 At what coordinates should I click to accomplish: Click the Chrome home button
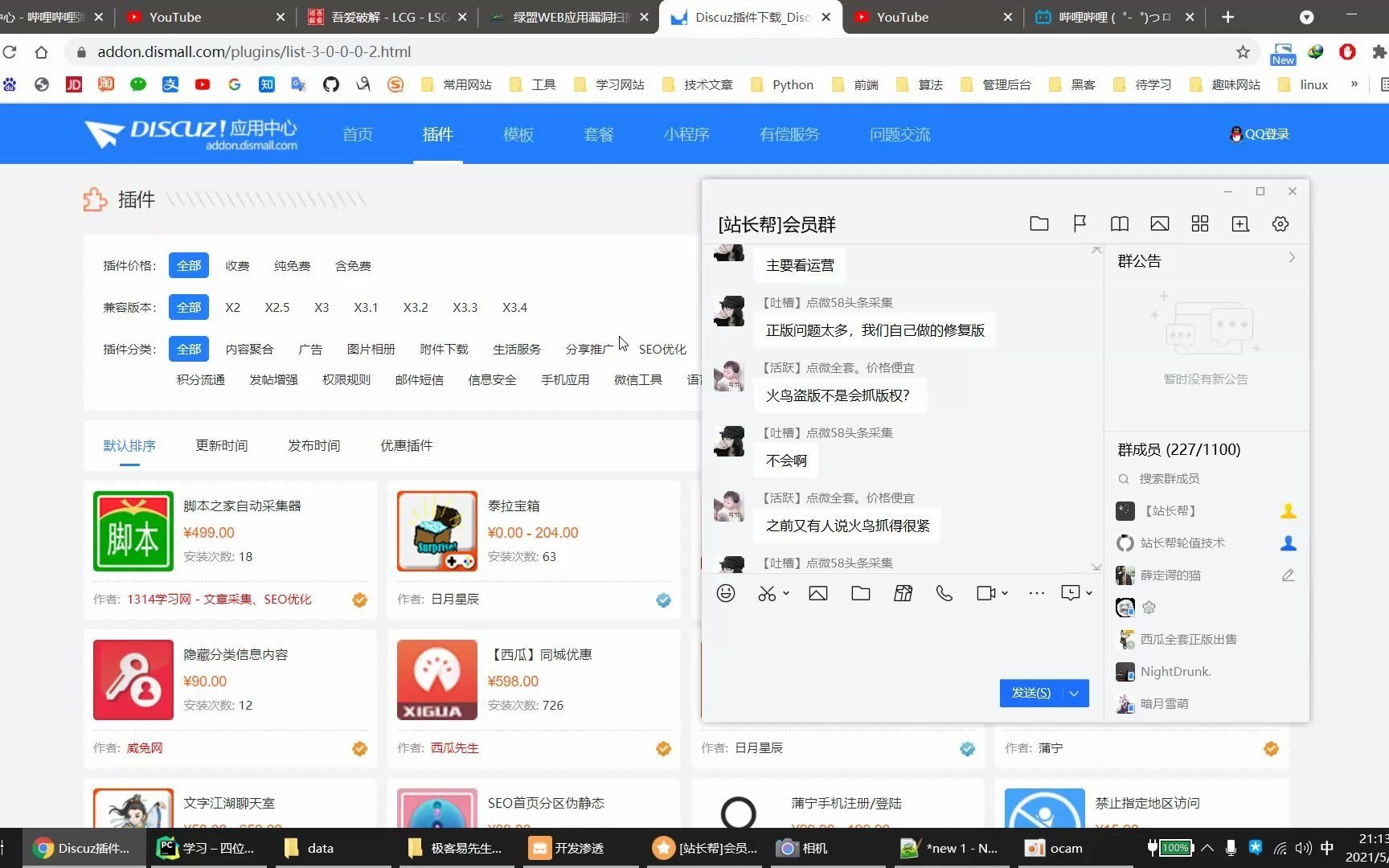pyautogui.click(x=41, y=52)
